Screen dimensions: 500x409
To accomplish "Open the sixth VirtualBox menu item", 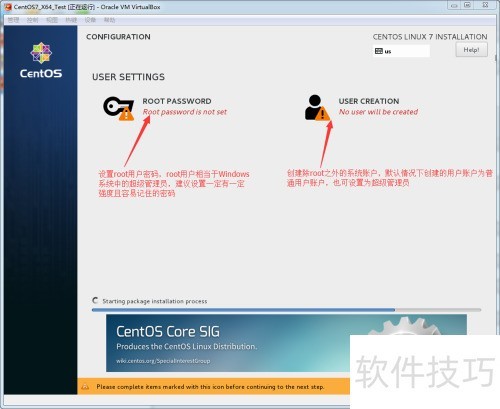I will tap(109, 20).
